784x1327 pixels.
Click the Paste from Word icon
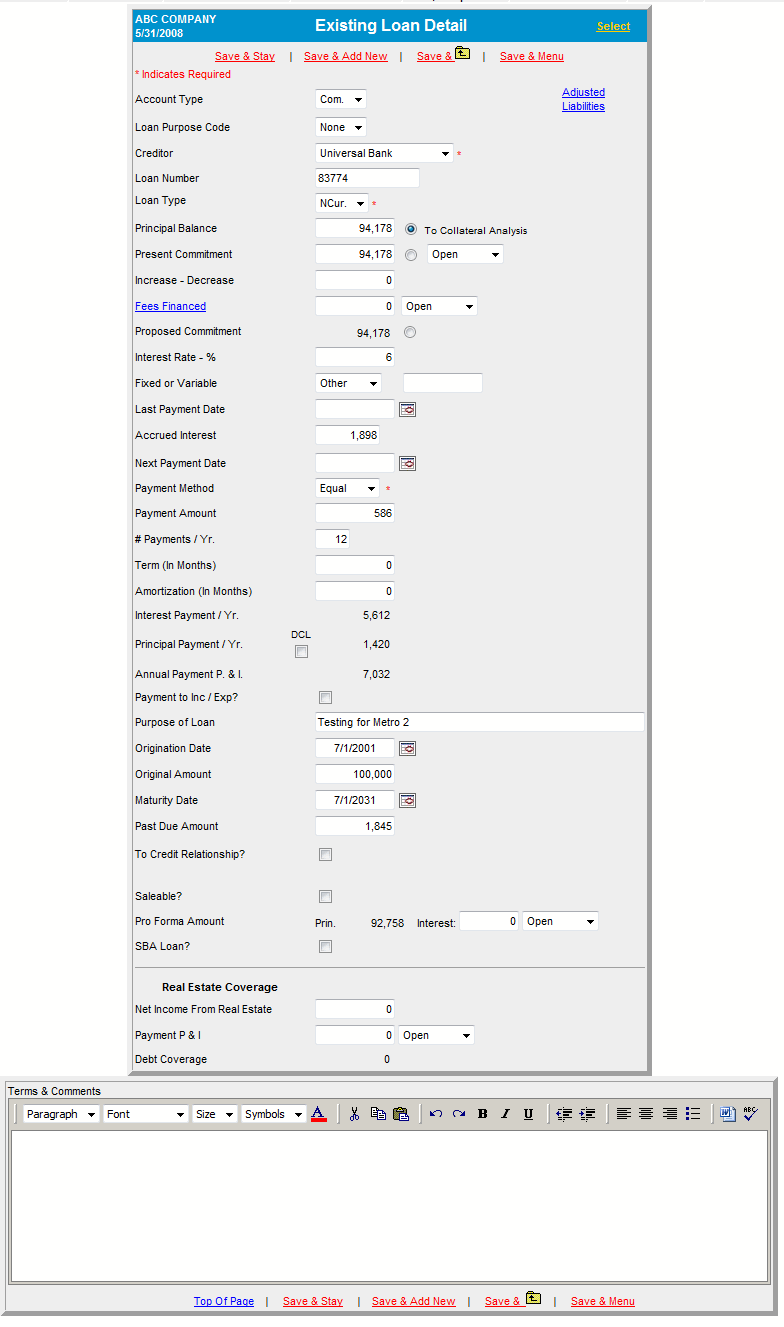tap(728, 1113)
